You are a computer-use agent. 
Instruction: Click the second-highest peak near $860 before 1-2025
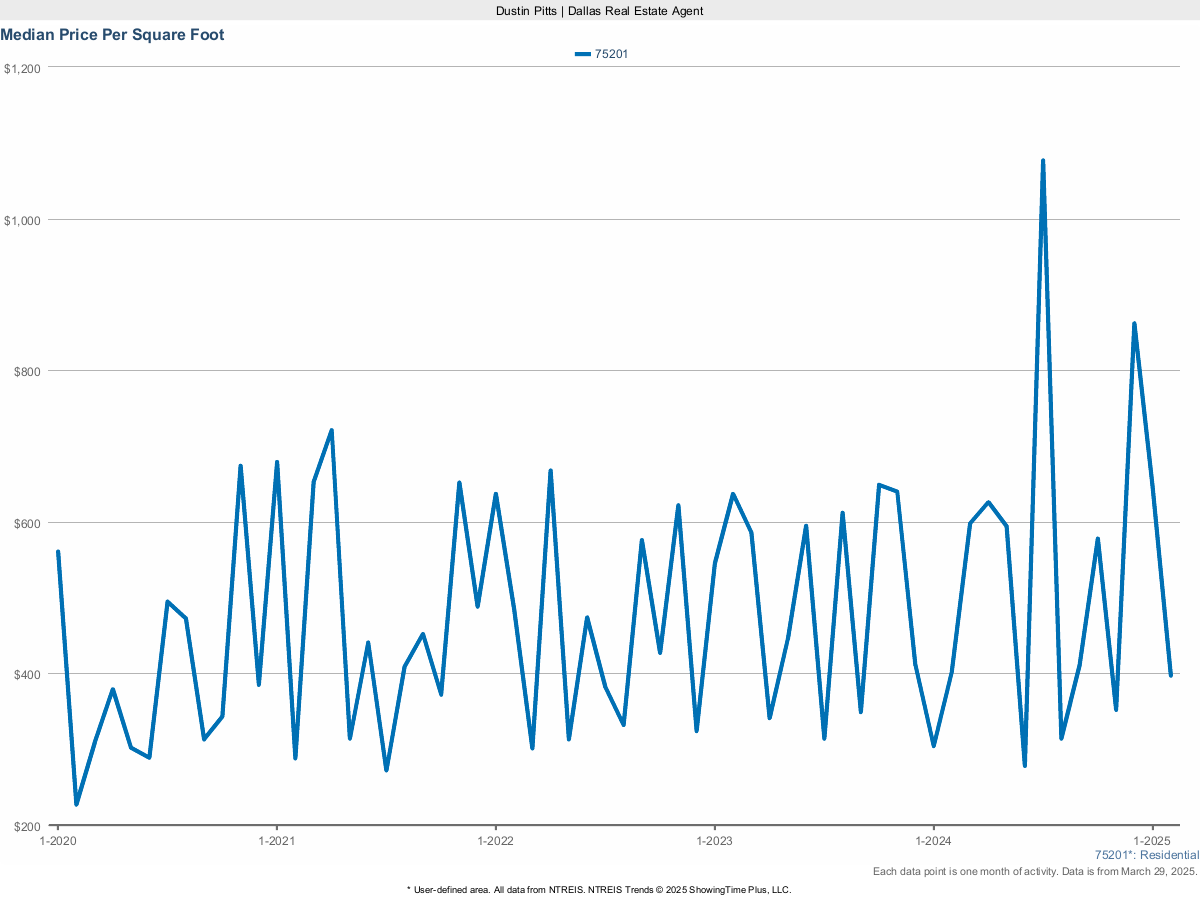pos(1134,324)
